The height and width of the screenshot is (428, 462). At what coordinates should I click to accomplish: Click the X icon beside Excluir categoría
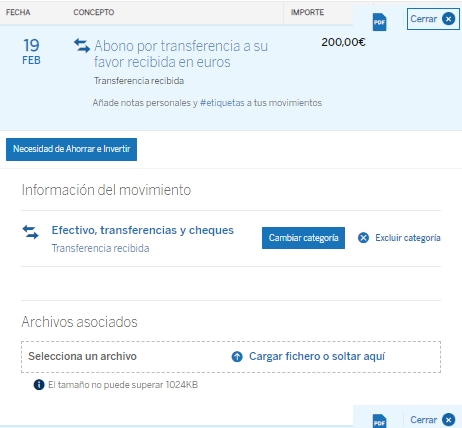363,238
